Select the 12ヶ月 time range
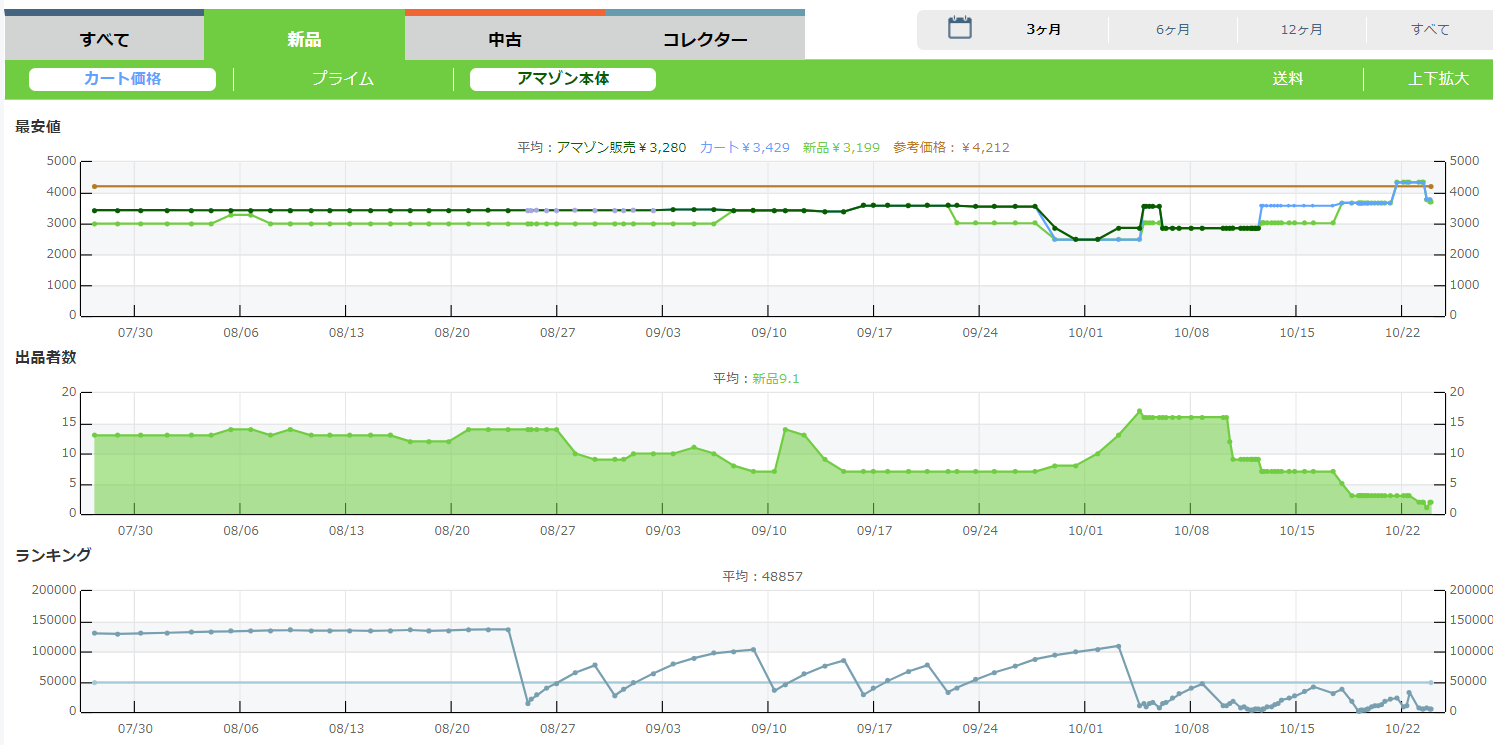1493x745 pixels. click(1301, 30)
